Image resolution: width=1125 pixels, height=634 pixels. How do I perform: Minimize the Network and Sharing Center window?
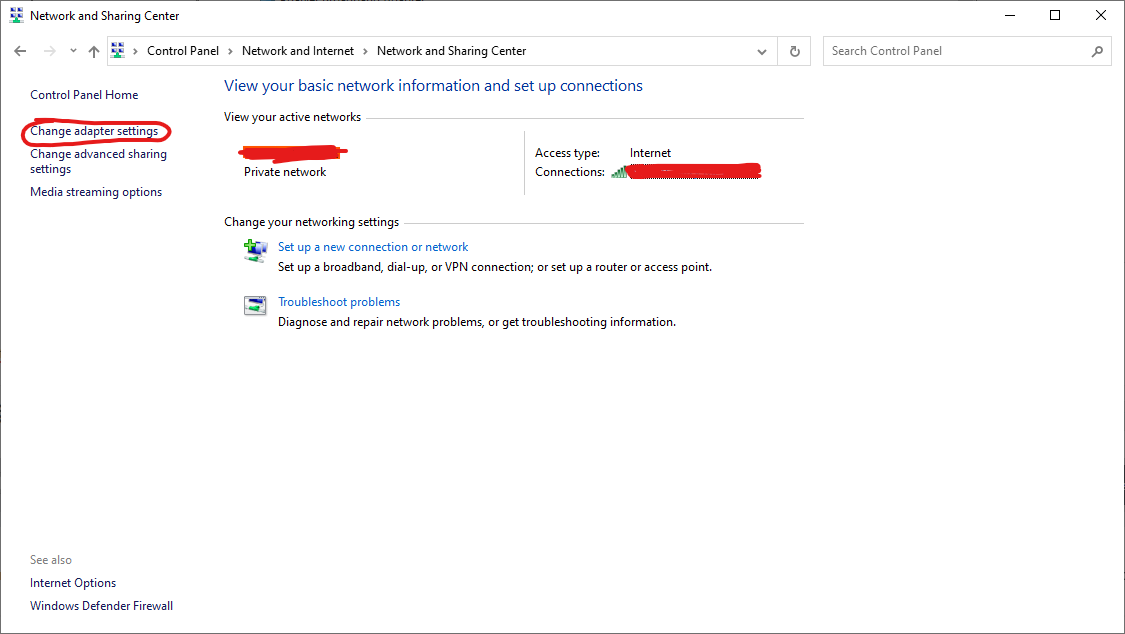pyautogui.click(x=1010, y=15)
